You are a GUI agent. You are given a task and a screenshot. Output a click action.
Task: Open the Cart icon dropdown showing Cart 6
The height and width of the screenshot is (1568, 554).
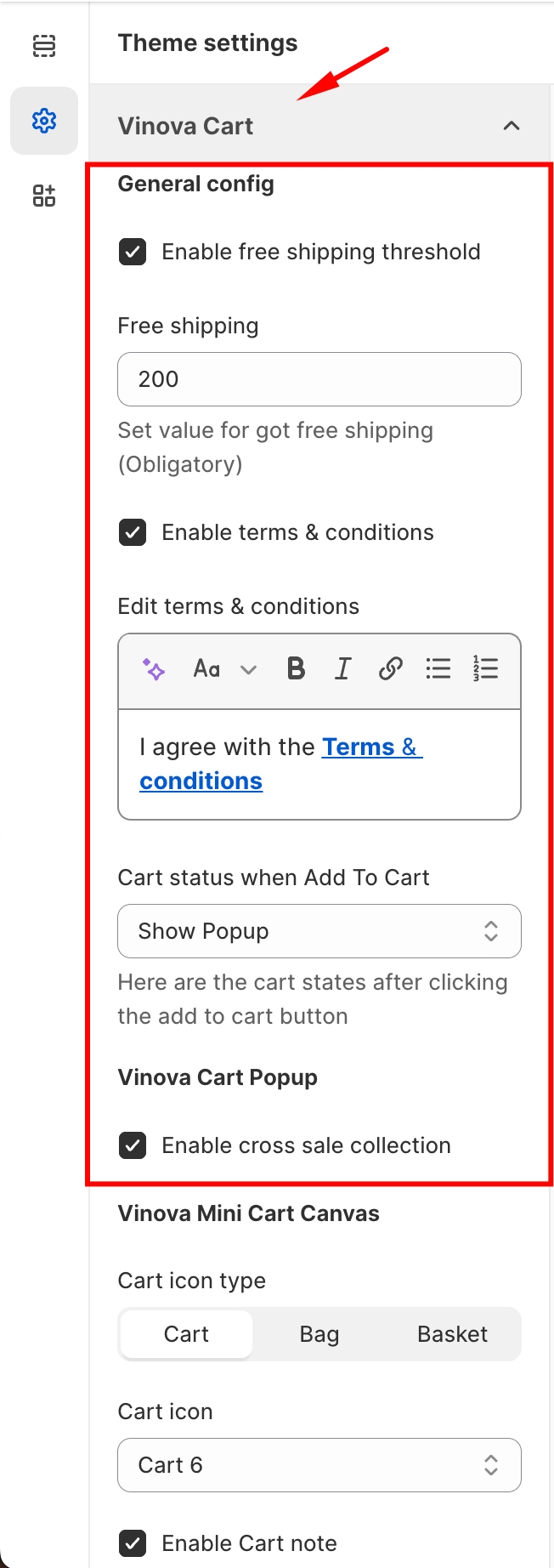[x=319, y=1465]
